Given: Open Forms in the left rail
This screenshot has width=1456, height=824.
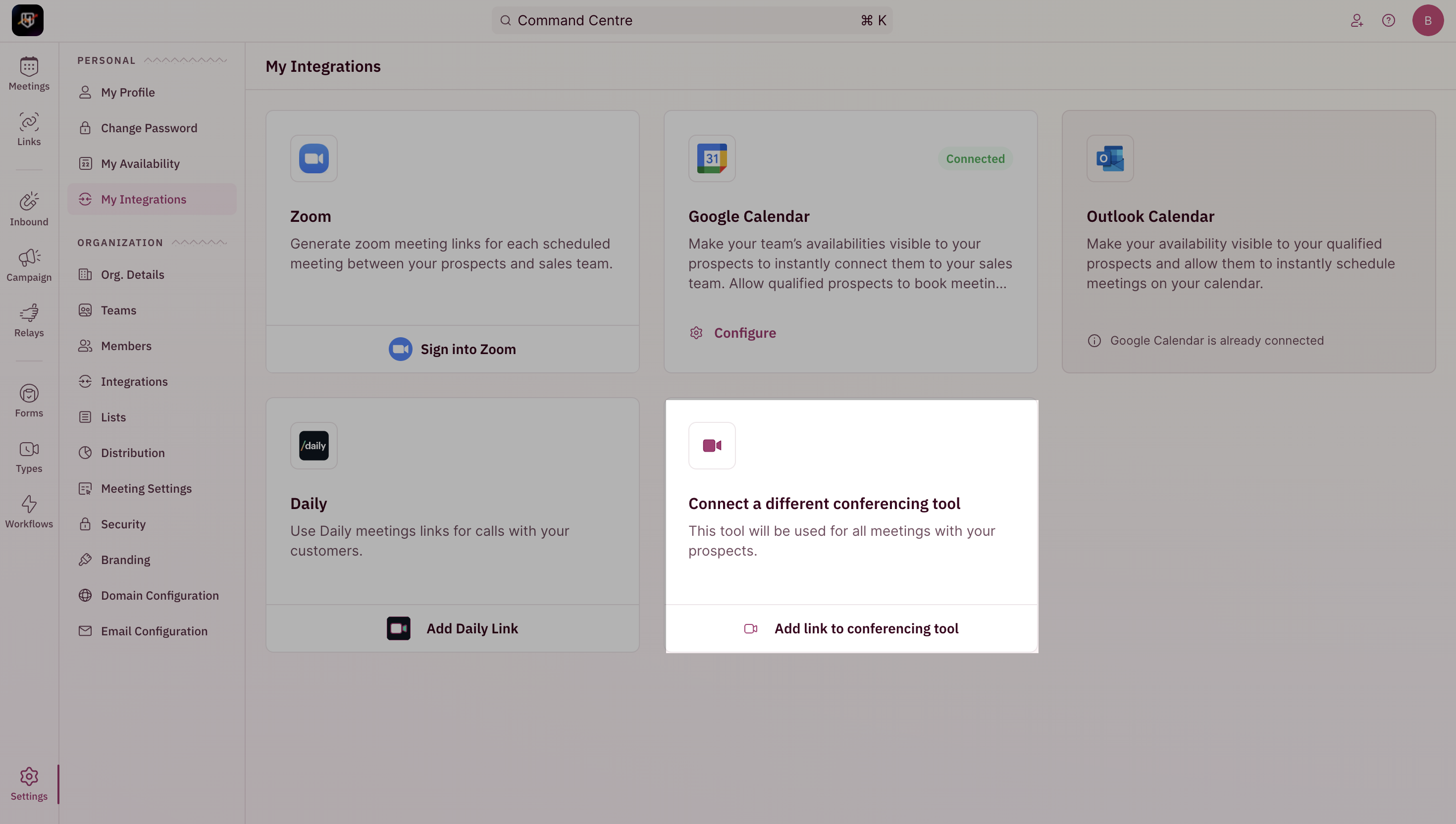Looking at the screenshot, I should coord(29,401).
